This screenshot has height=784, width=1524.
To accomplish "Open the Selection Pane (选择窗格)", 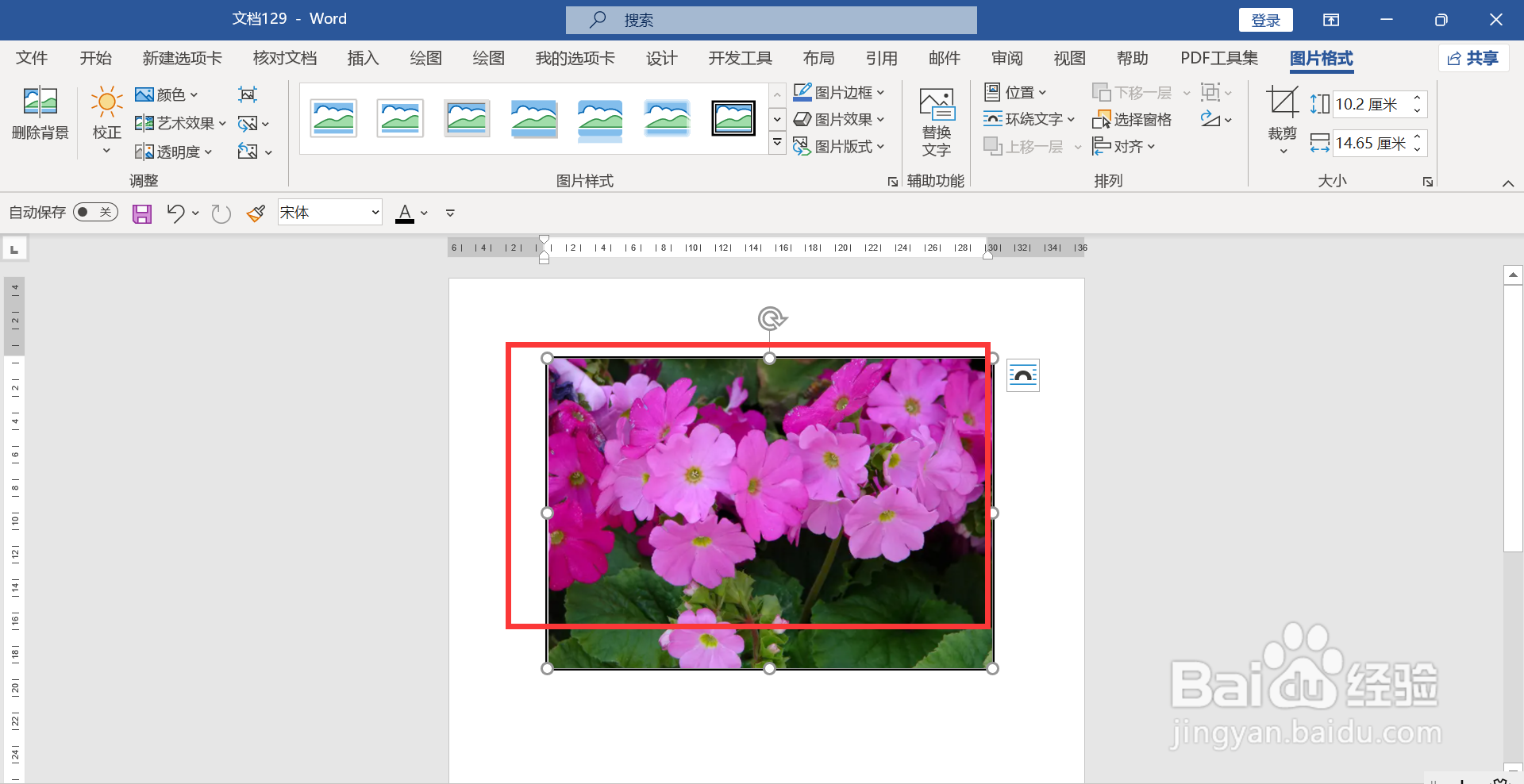I will [x=1132, y=119].
